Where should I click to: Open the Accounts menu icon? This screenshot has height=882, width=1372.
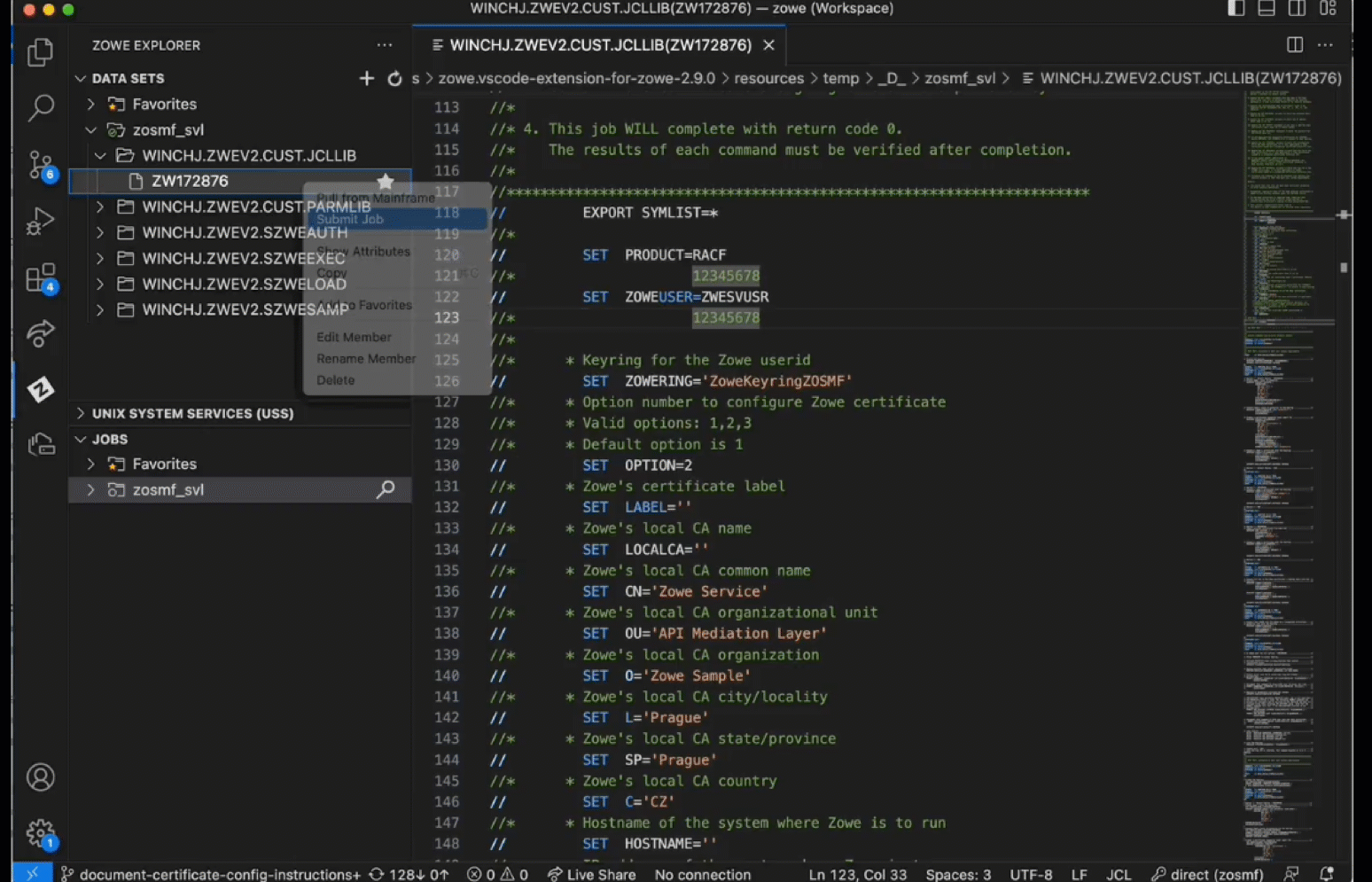tap(40, 777)
